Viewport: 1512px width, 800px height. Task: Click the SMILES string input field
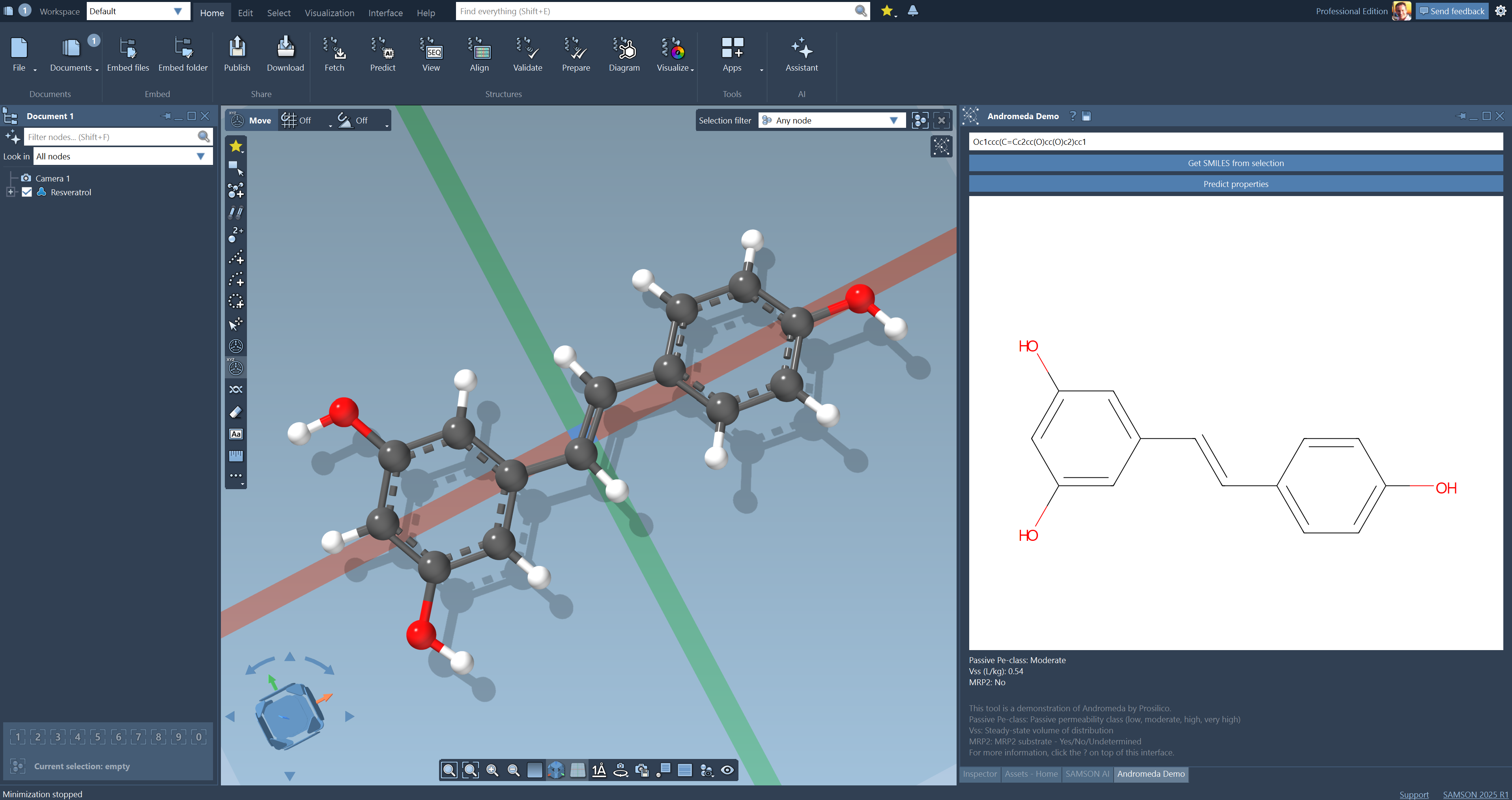1235,142
